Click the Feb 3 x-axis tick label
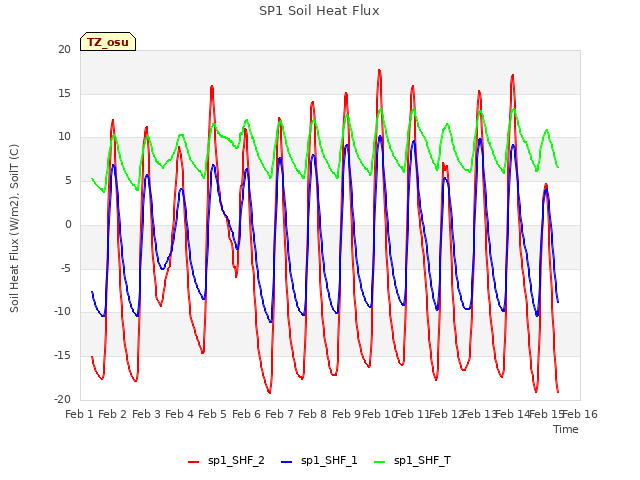Viewport: 640px width, 480px height. click(146, 414)
